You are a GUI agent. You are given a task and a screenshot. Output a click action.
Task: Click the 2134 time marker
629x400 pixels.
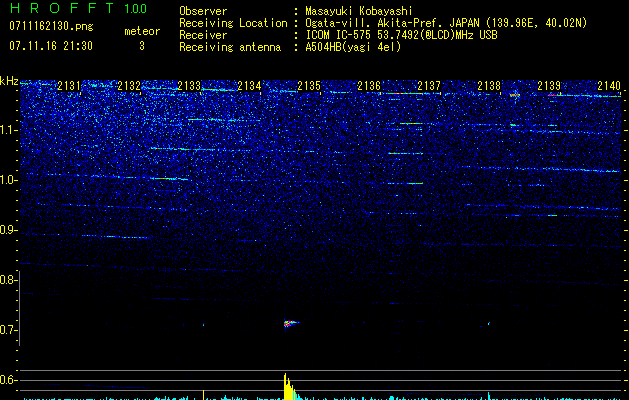249,86
